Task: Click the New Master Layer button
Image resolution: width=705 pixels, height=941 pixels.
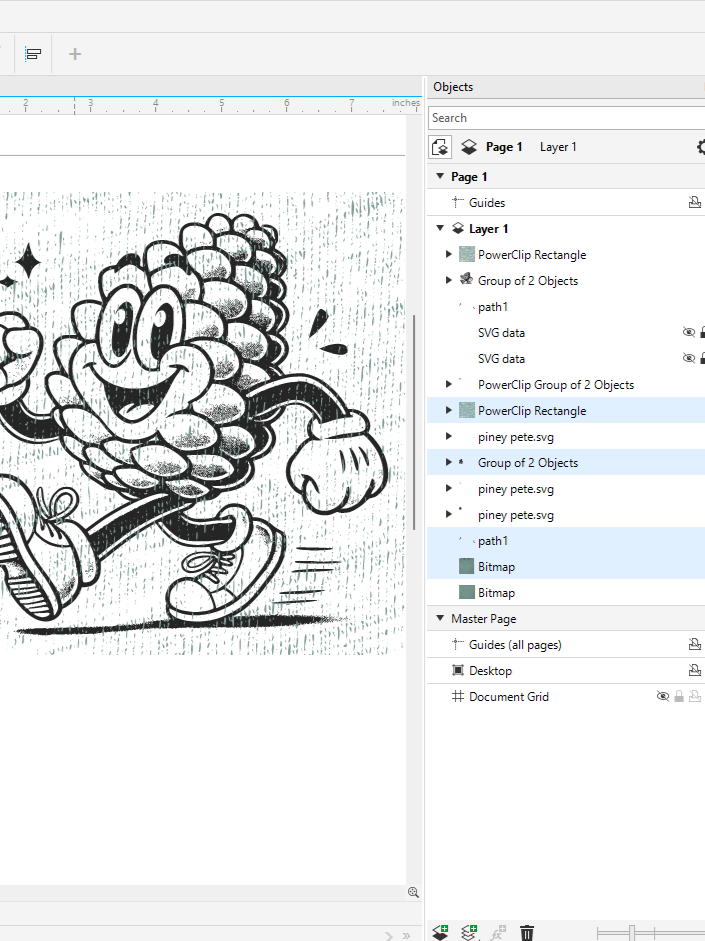Action: pos(469,932)
